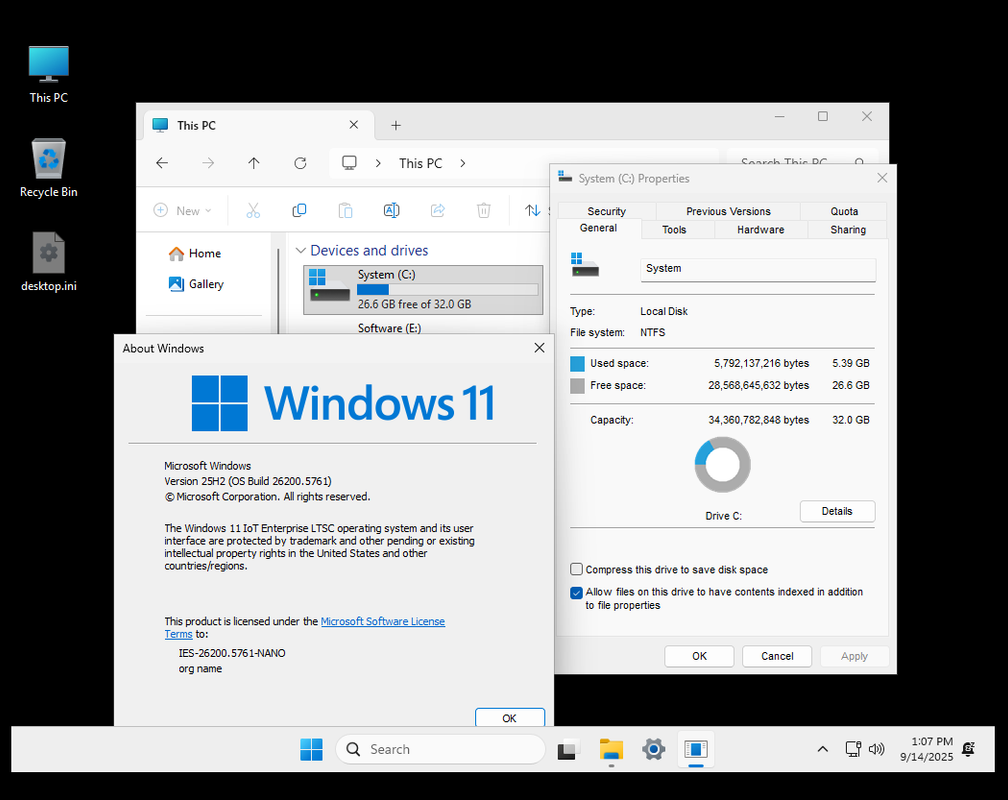1008x800 pixels.
Task: Click the Terms link
Action: [x=178, y=634]
